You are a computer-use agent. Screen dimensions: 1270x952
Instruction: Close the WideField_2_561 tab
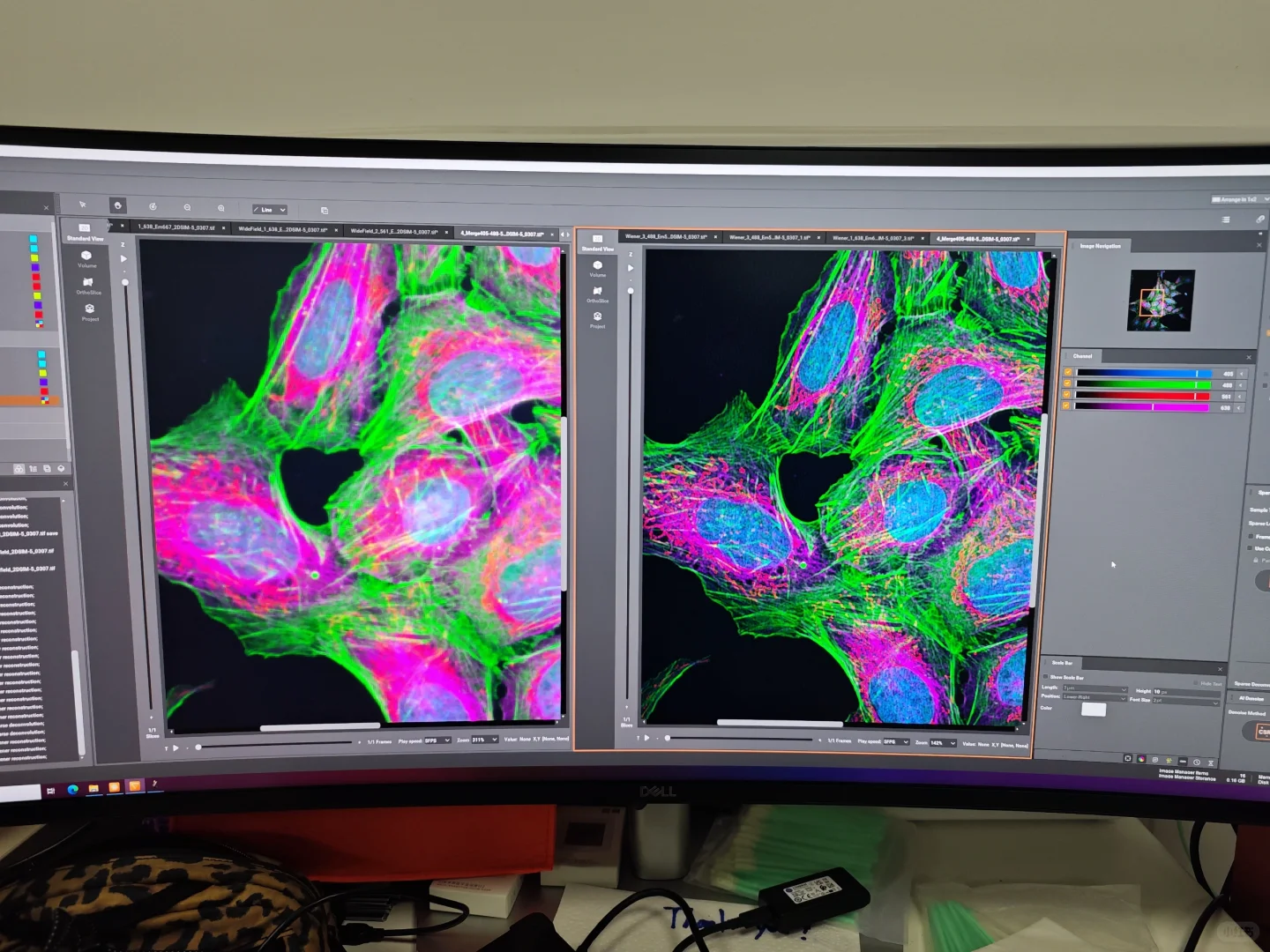pyautogui.click(x=447, y=233)
